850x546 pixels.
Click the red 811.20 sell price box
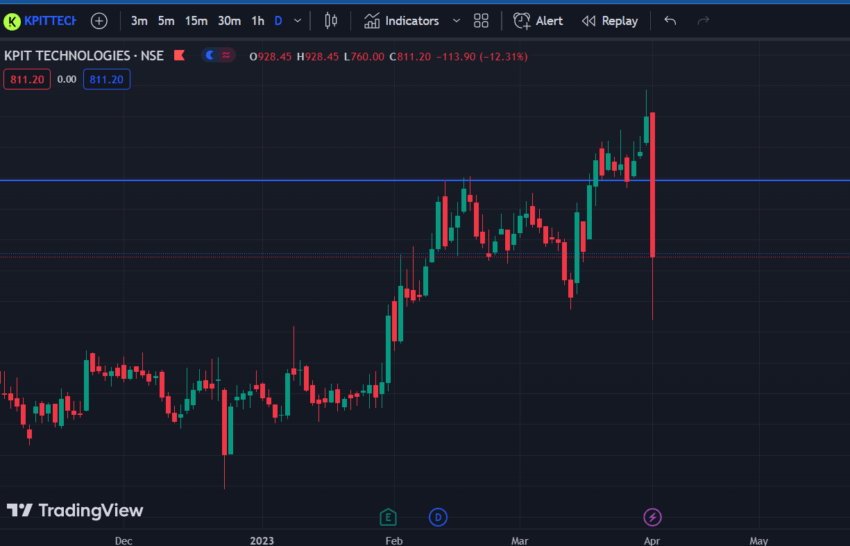click(27, 80)
